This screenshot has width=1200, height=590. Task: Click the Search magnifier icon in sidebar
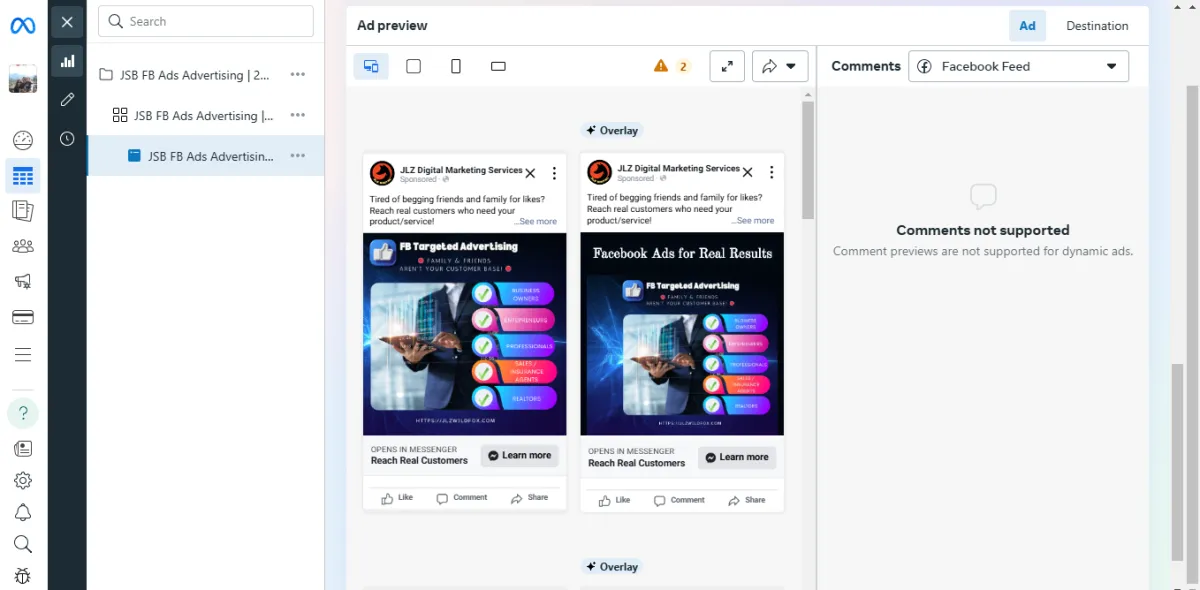click(x=23, y=544)
